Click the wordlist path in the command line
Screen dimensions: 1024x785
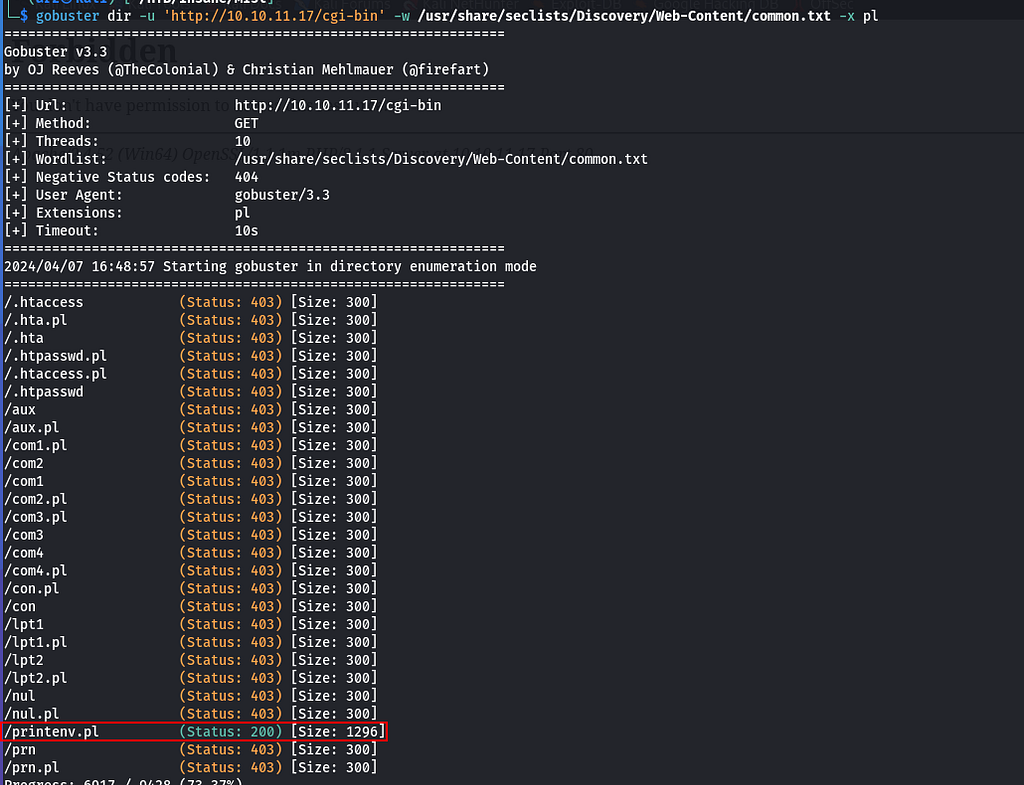(624, 16)
